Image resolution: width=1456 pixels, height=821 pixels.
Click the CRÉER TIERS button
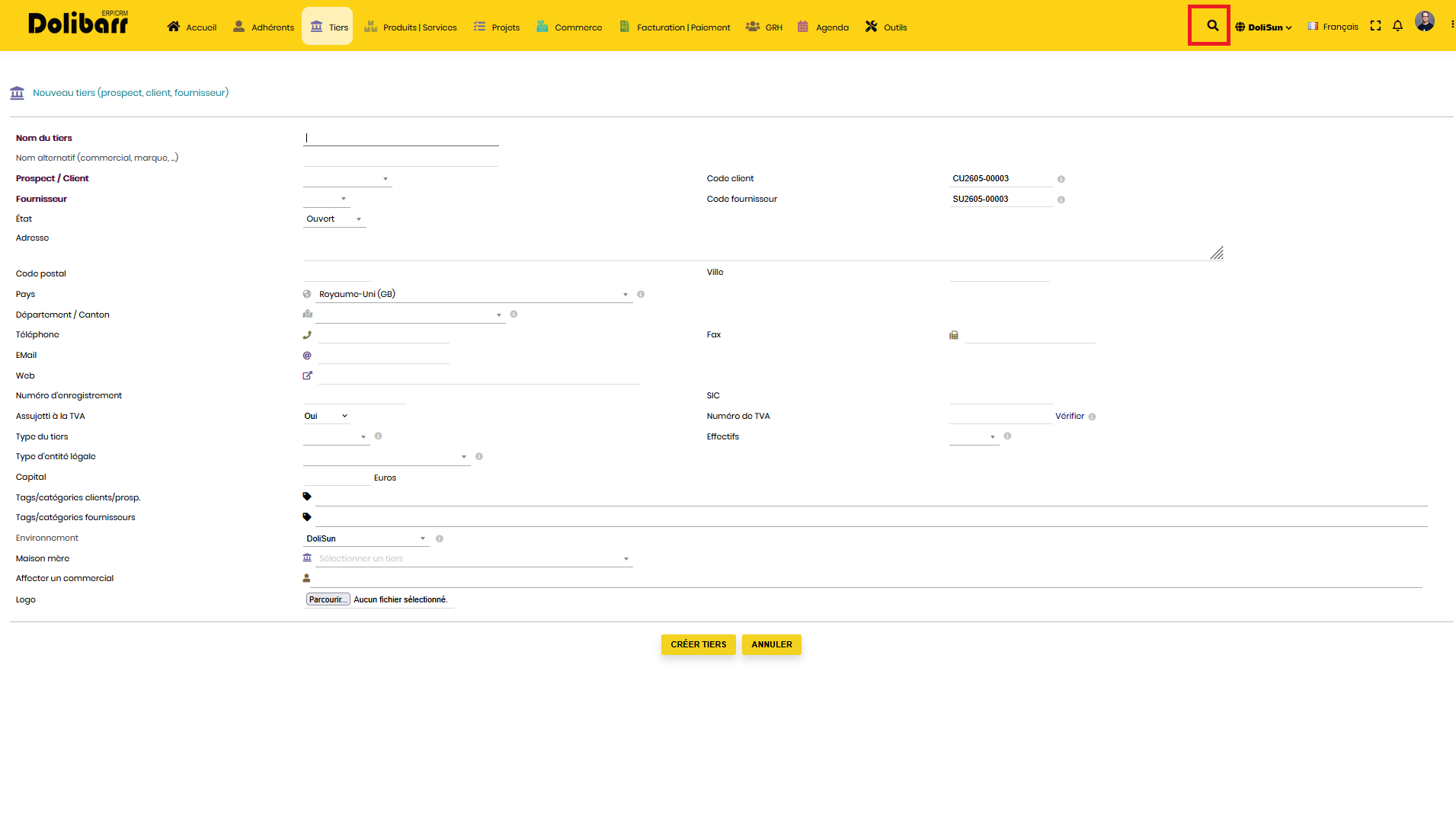pos(698,644)
